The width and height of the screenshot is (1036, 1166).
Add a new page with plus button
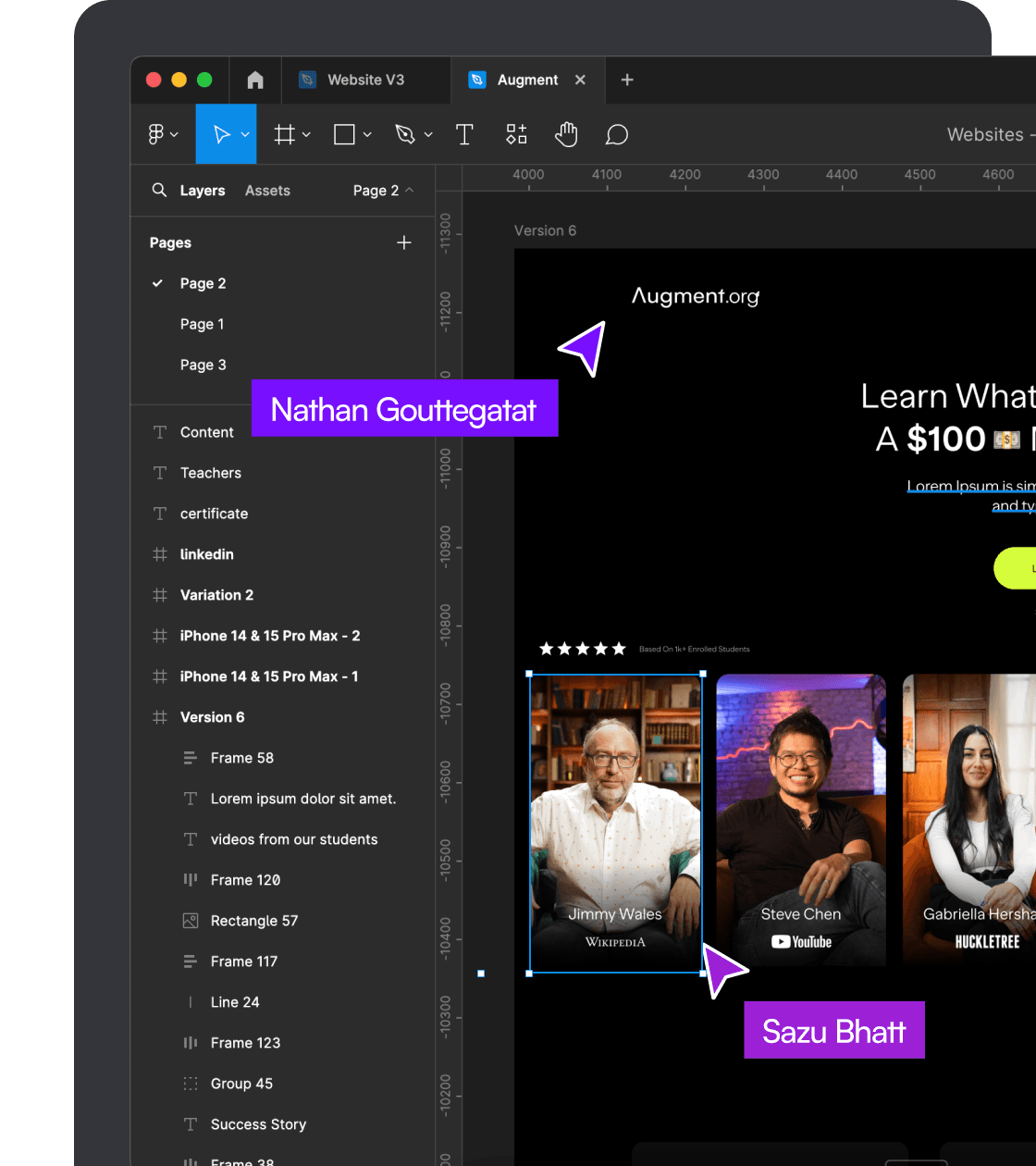[404, 242]
